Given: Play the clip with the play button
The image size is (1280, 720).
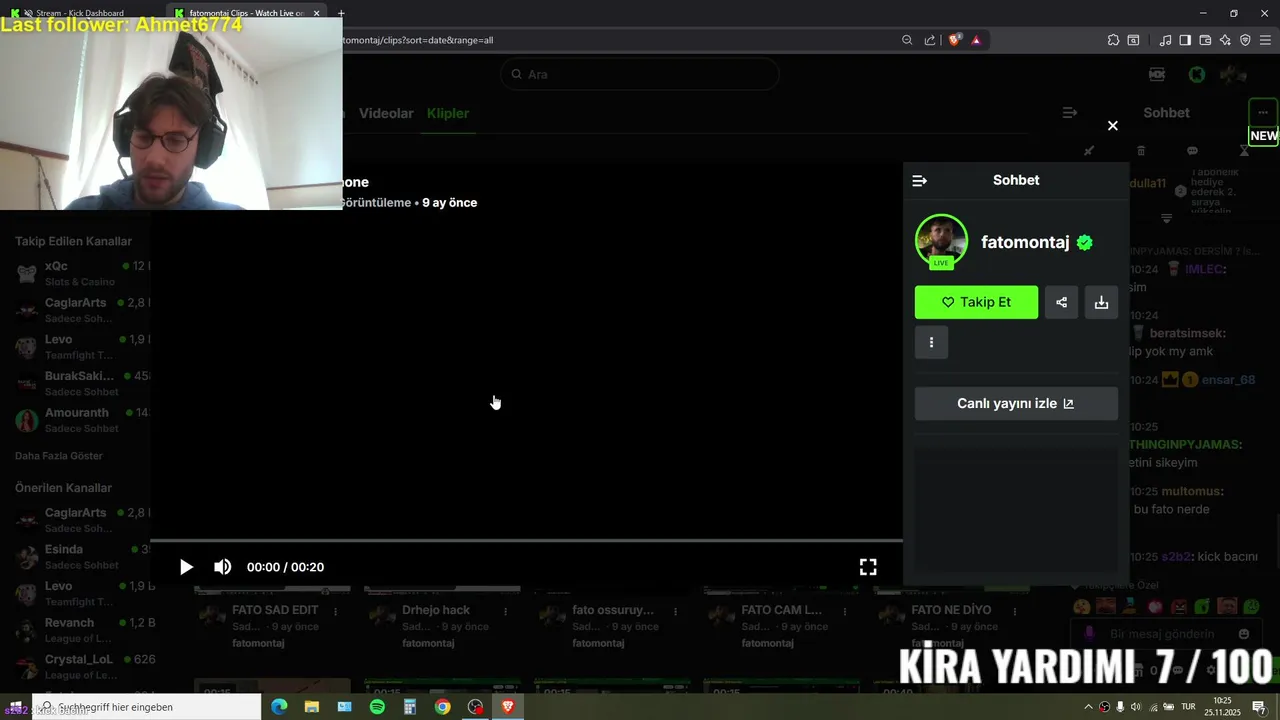Looking at the screenshot, I should [186, 567].
